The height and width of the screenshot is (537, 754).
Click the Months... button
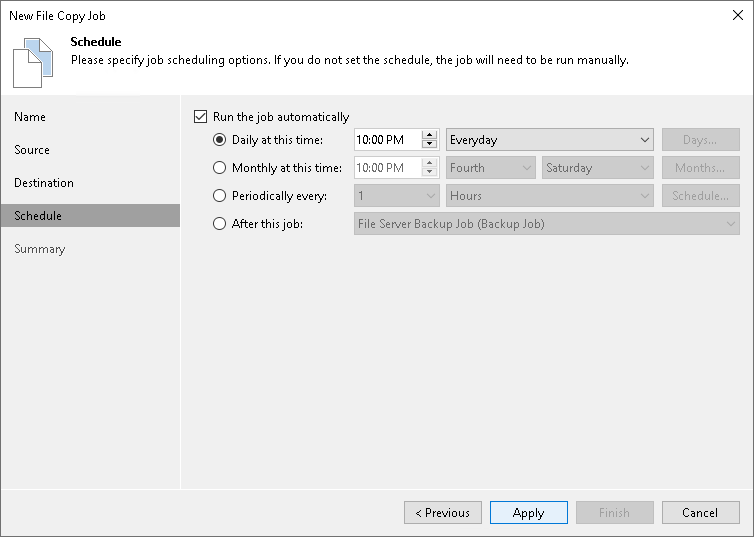[701, 168]
